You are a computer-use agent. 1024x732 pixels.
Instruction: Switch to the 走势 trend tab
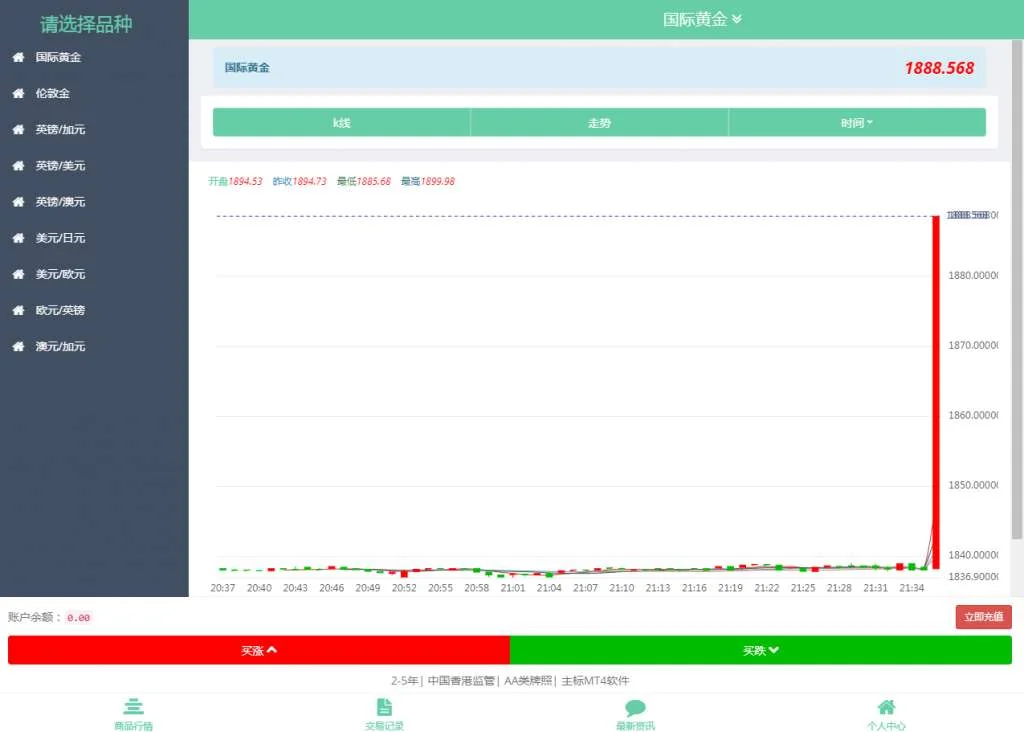pos(599,123)
